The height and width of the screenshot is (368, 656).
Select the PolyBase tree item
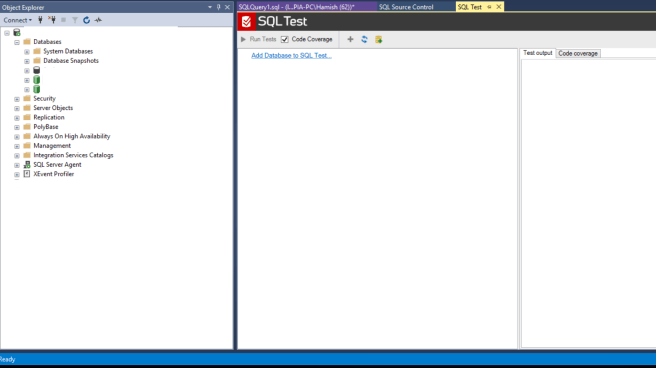tap(46, 127)
